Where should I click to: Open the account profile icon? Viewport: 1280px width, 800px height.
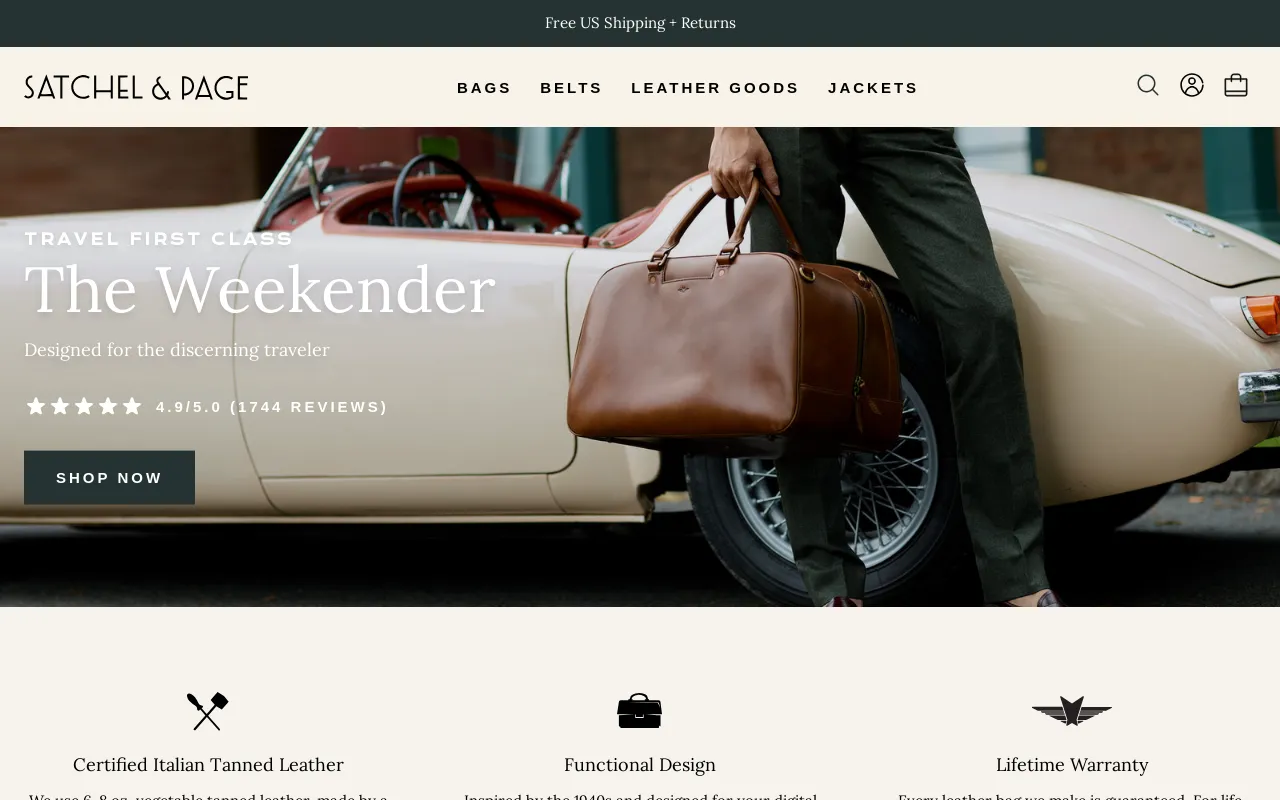pyautogui.click(x=1192, y=86)
